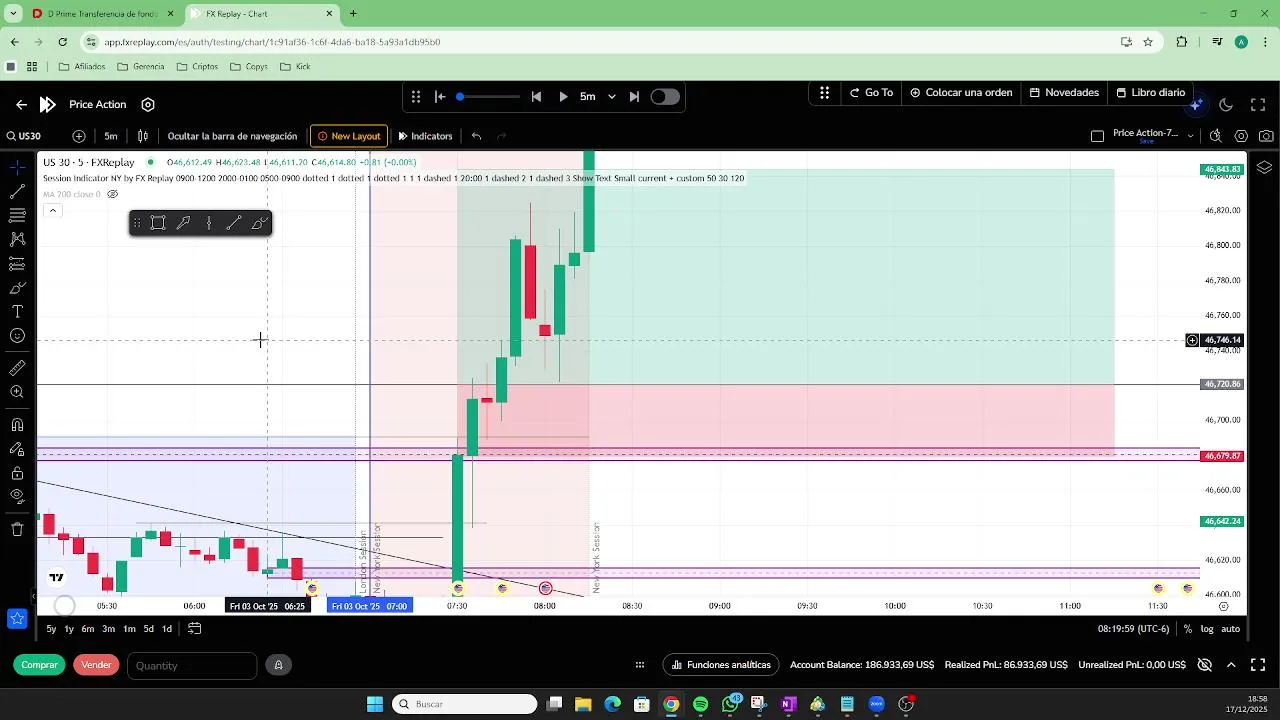Hide all drawings using sidebar eye icon

(17, 496)
